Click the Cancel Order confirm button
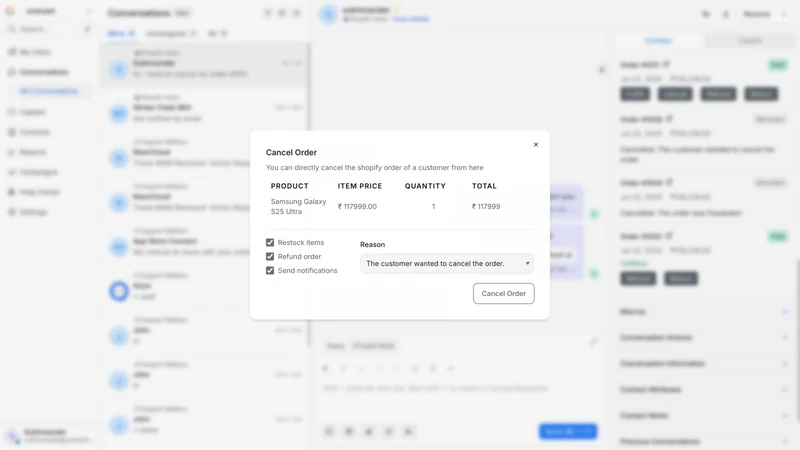 tap(504, 293)
